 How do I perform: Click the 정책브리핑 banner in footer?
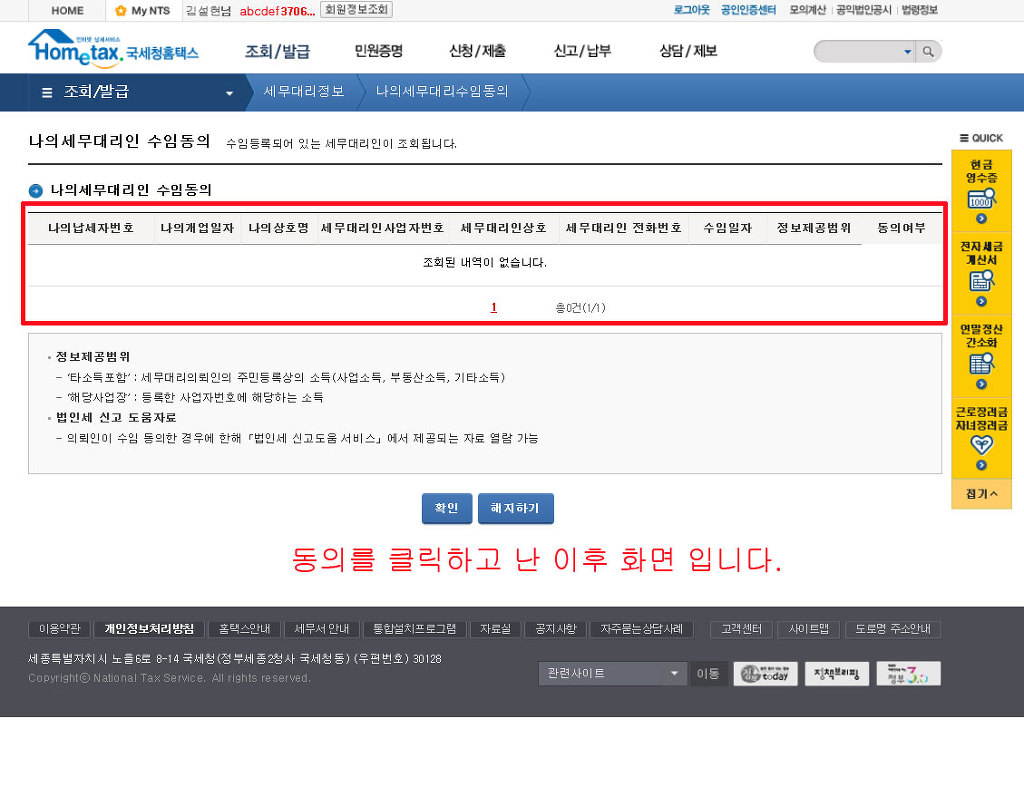837,674
